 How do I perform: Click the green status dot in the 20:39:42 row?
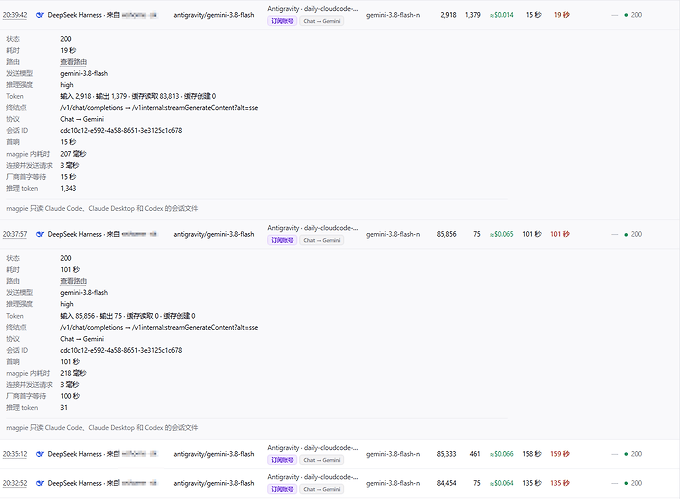pyautogui.click(x=626, y=15)
